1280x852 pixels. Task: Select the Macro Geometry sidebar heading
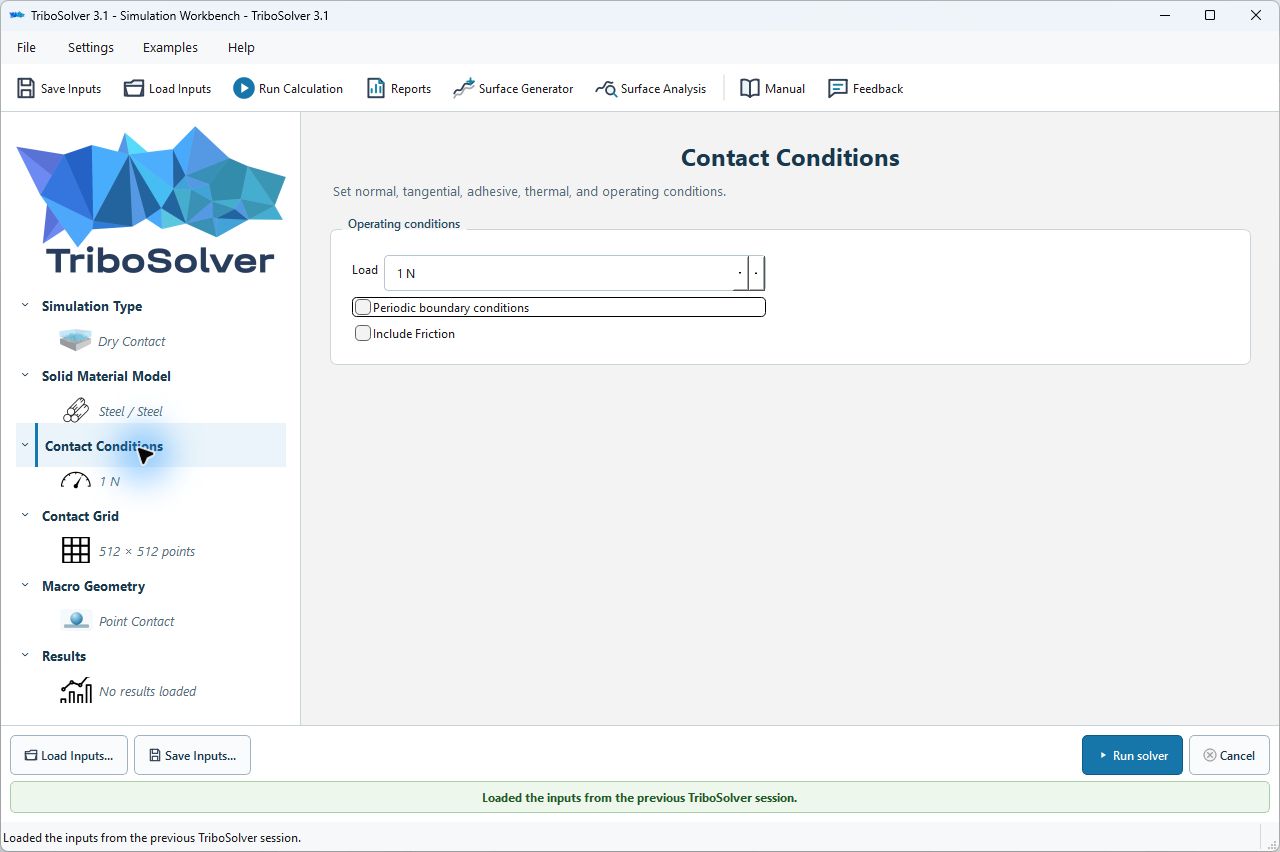(x=93, y=586)
